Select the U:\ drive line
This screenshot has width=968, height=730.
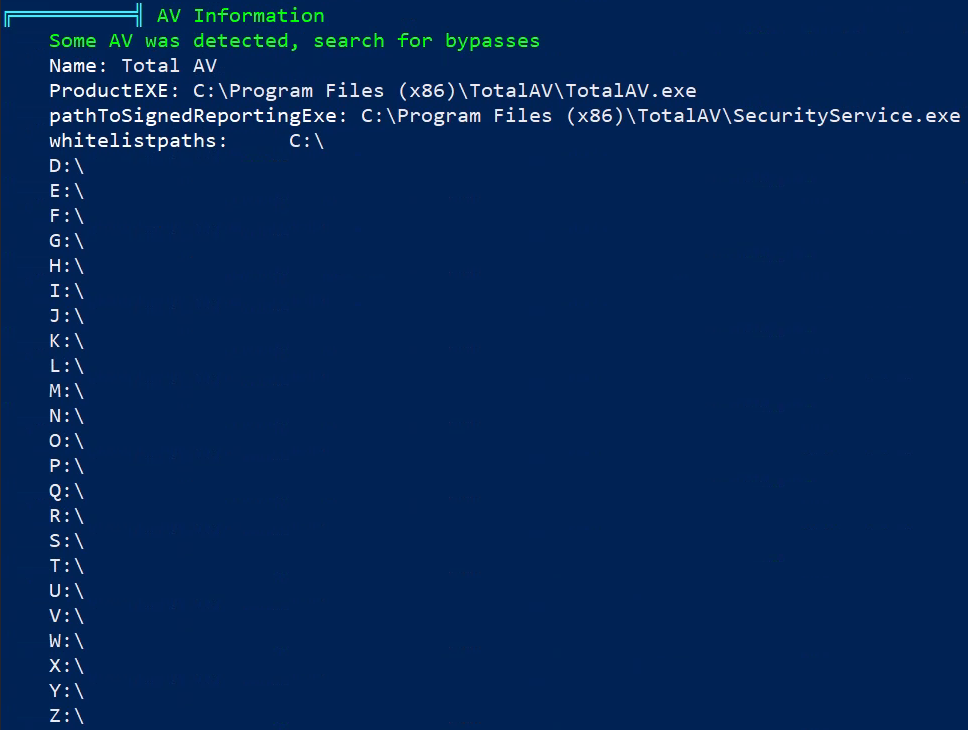tap(66, 591)
